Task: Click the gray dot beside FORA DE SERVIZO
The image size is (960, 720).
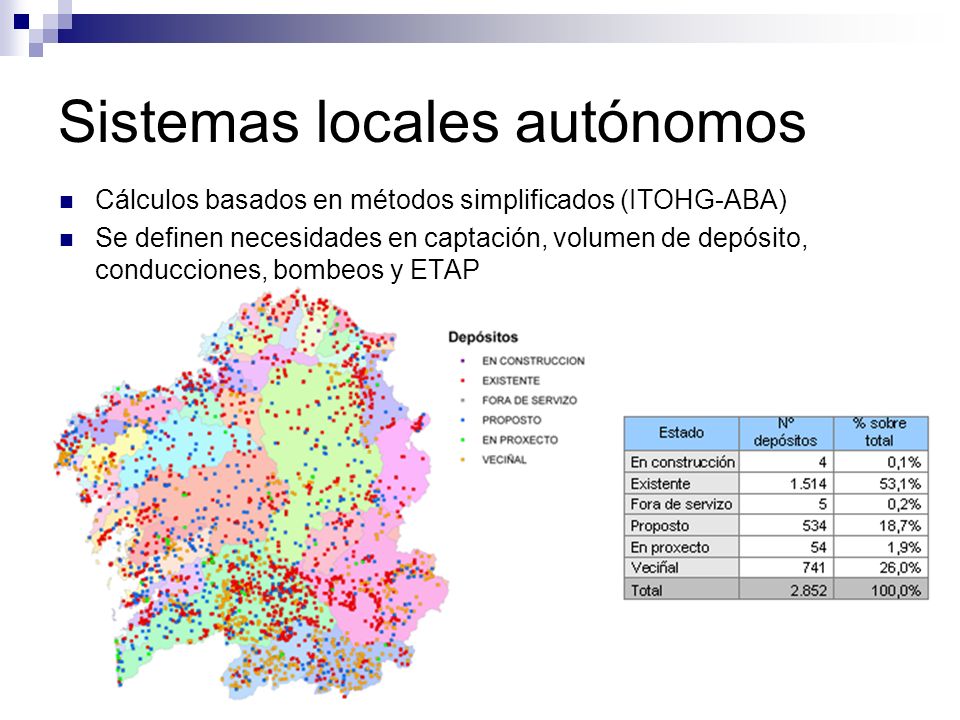Action: (462, 400)
